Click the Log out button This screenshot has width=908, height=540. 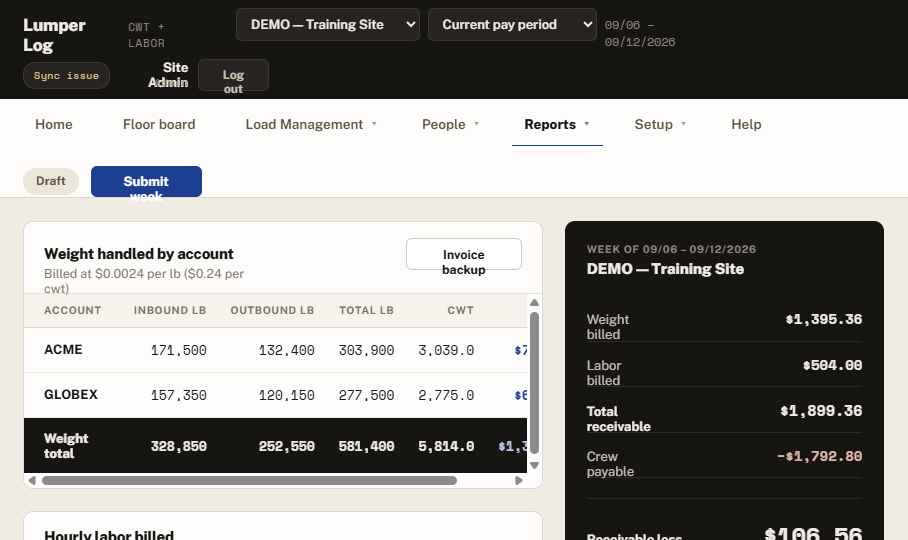233,75
